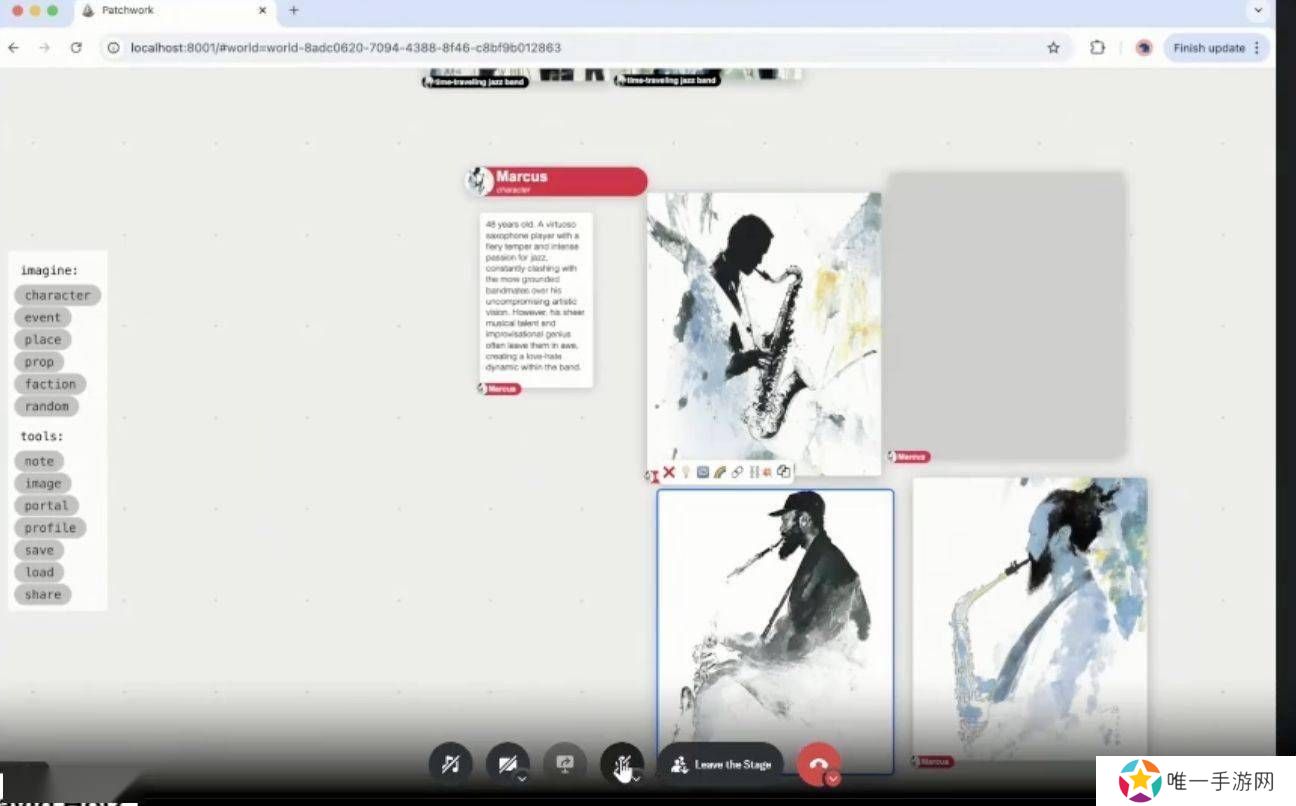Click the orange dot icon in image toolbar
This screenshot has width=1296, height=806.
pos(767,472)
